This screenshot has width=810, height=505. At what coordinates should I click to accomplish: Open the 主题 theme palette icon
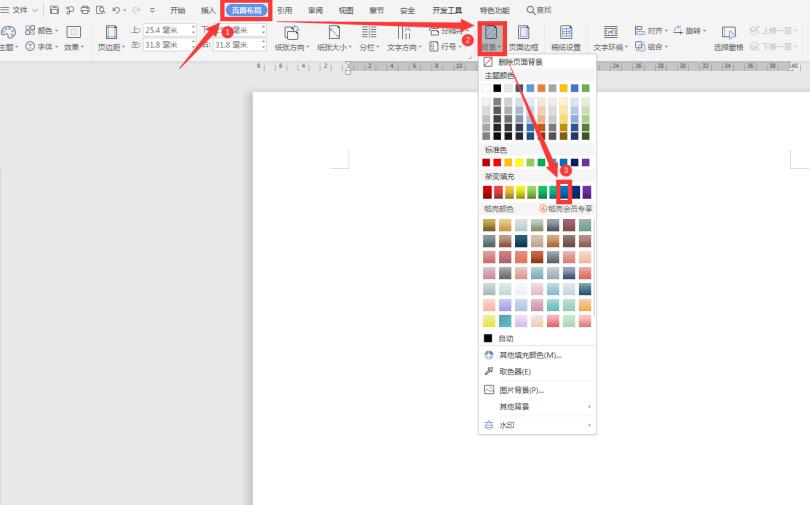(8, 33)
